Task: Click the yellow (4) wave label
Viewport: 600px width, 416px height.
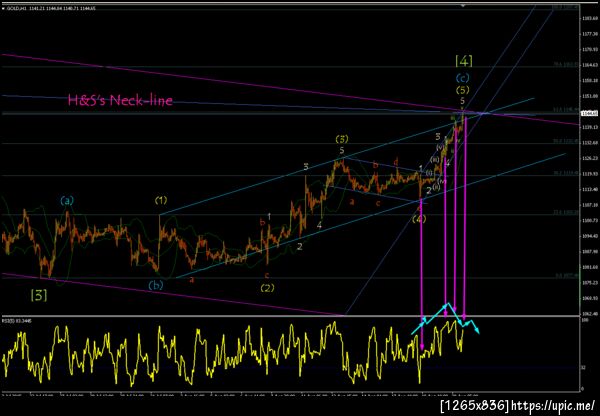Action: pyautogui.click(x=419, y=219)
